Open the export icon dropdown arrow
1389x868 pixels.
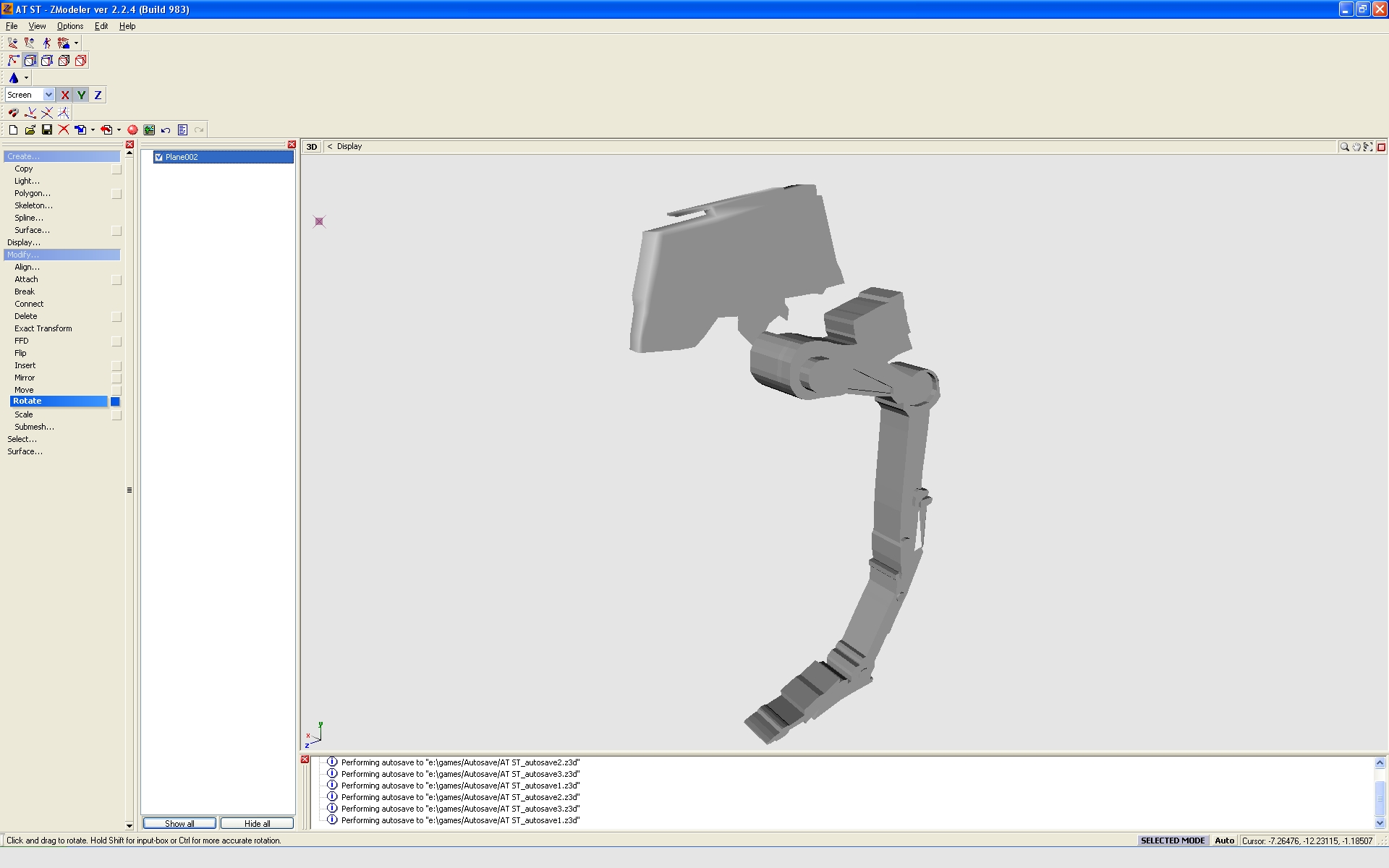(119, 130)
